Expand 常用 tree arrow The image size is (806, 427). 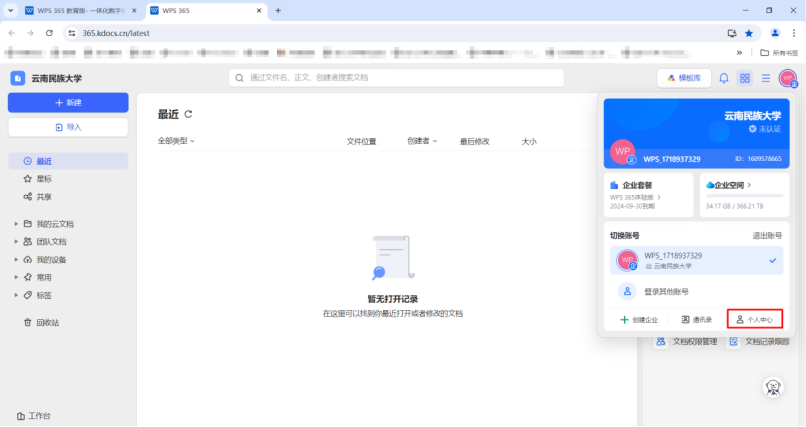[x=16, y=277]
